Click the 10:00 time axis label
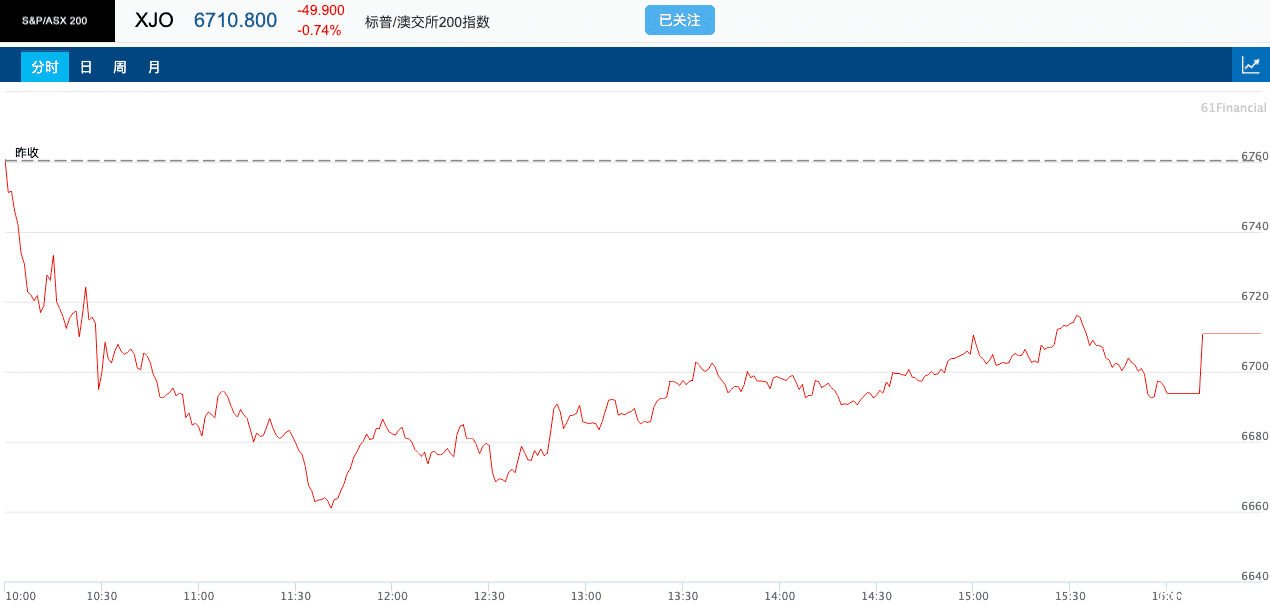Image resolution: width=1270 pixels, height=610 pixels. (21, 596)
